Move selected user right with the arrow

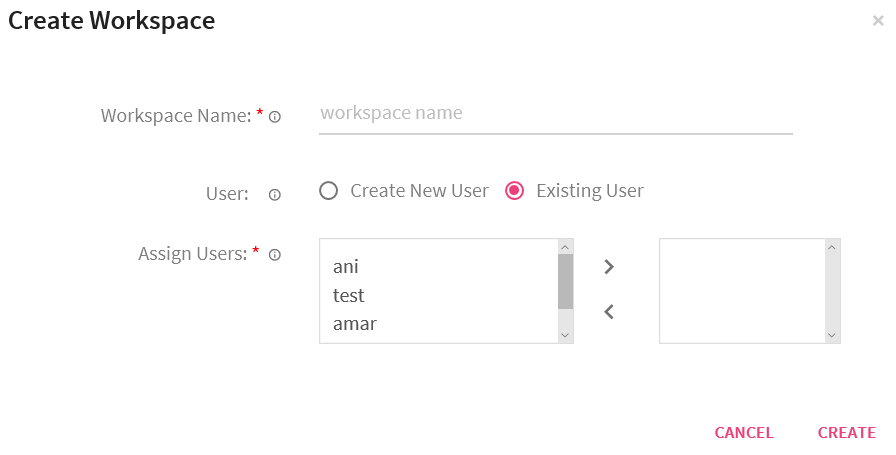coord(609,266)
